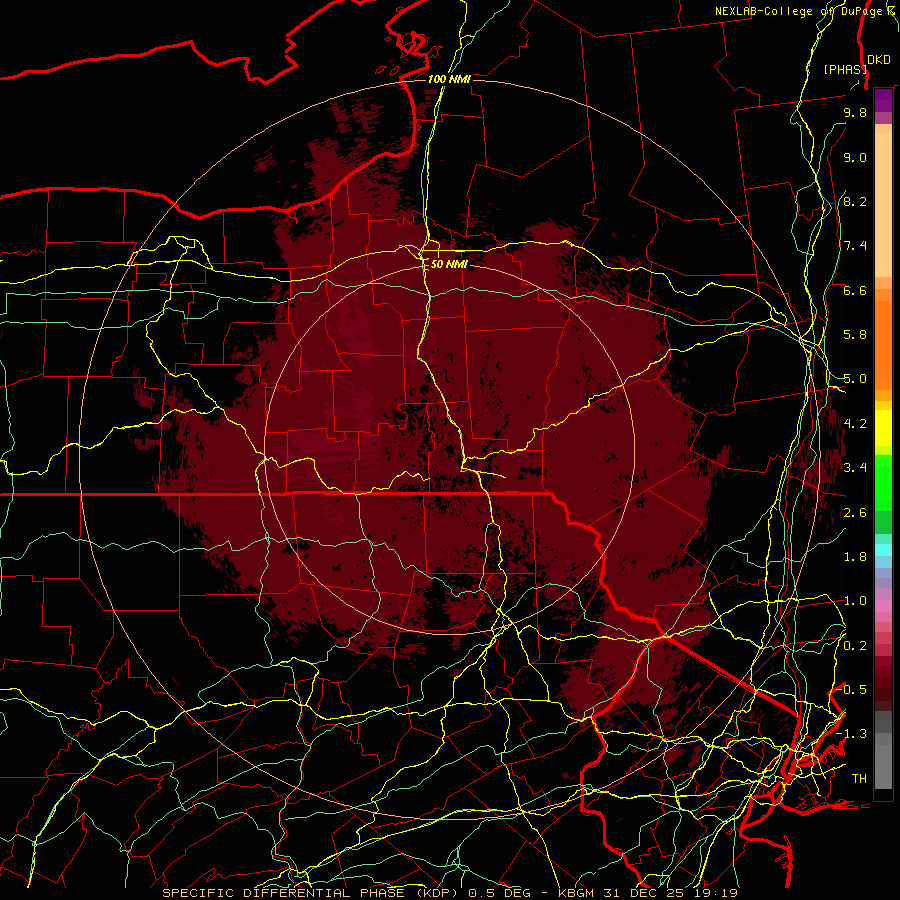Click the DKD product label
This screenshot has height=900, width=900.
tap(879, 60)
